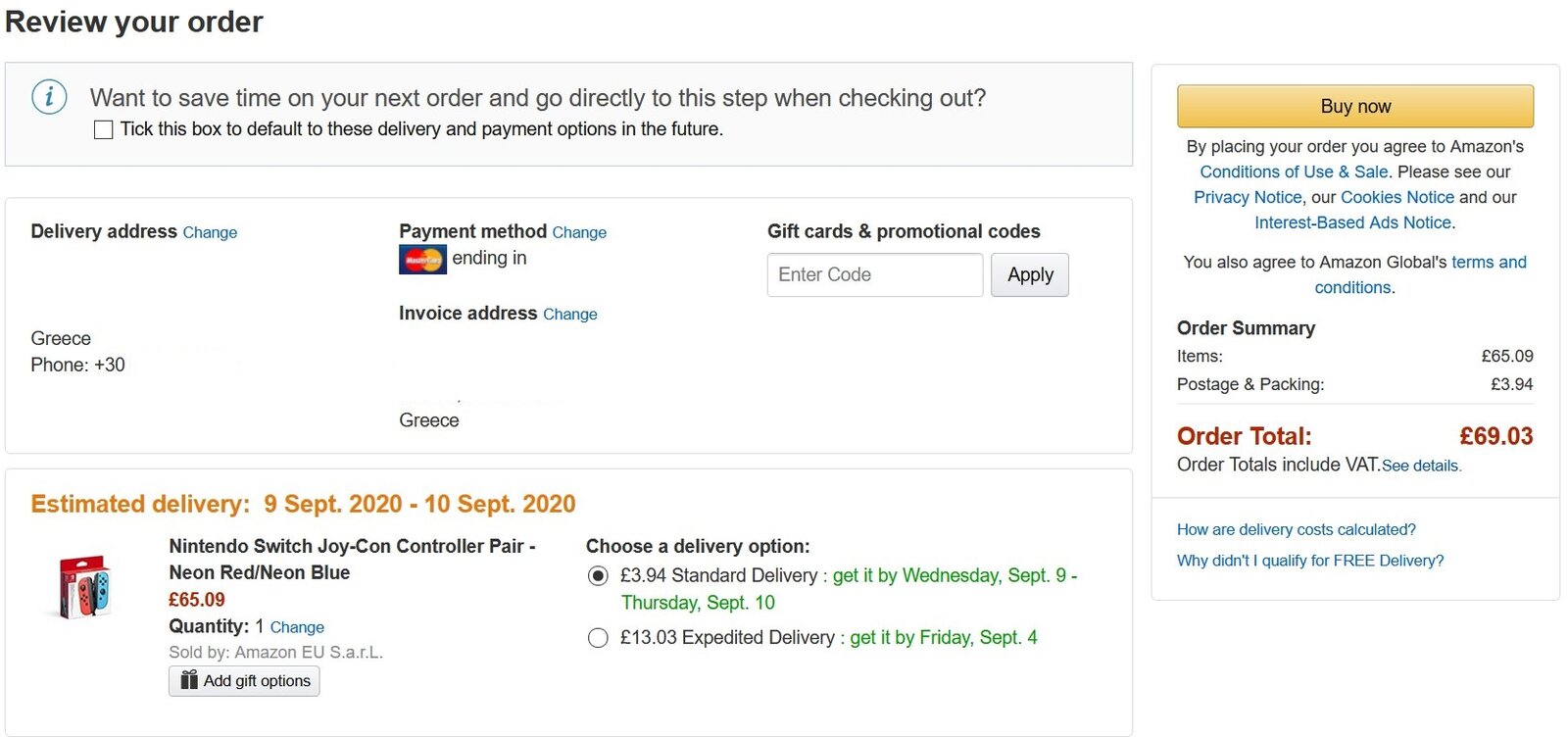Image resolution: width=1568 pixels, height=737 pixels.
Task: Click the blue info circle icon
Action: [x=49, y=97]
